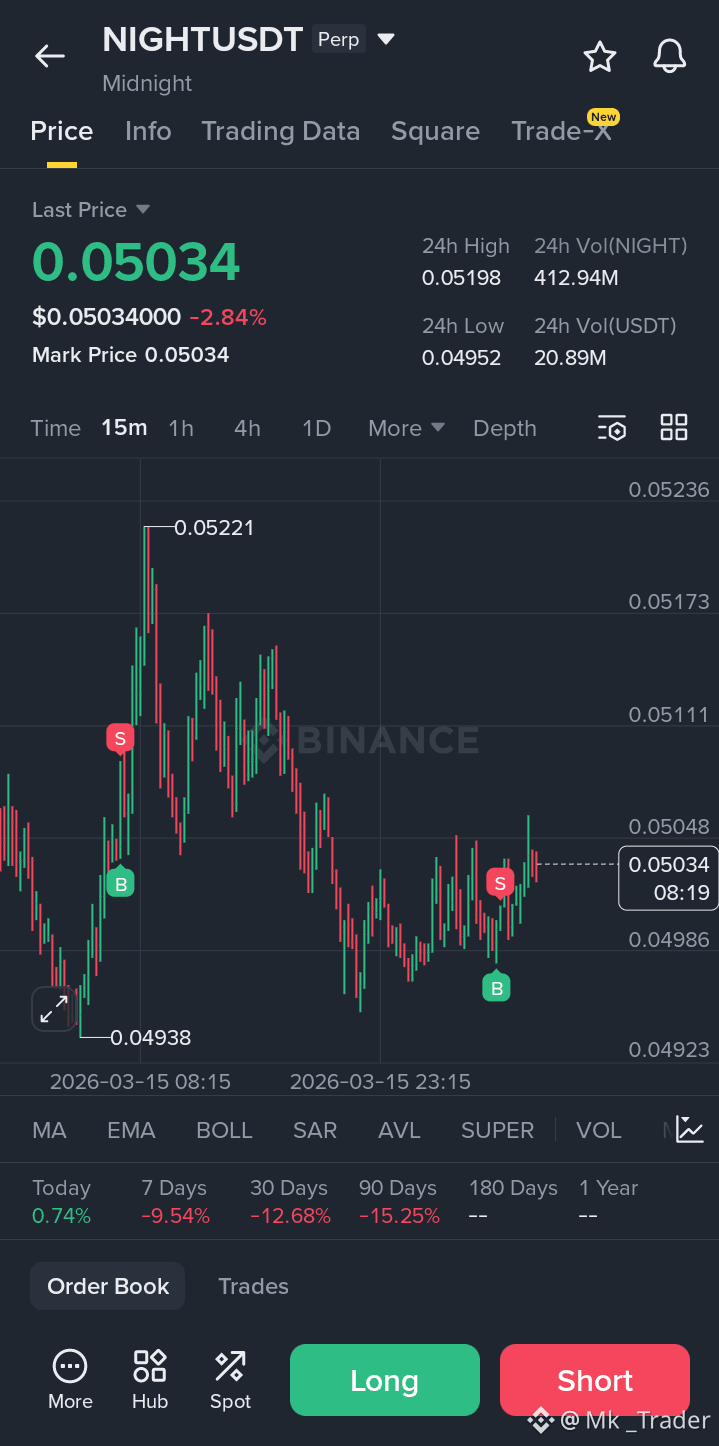Toggle the EMA indicator
This screenshot has width=719, height=1446.
point(131,1130)
